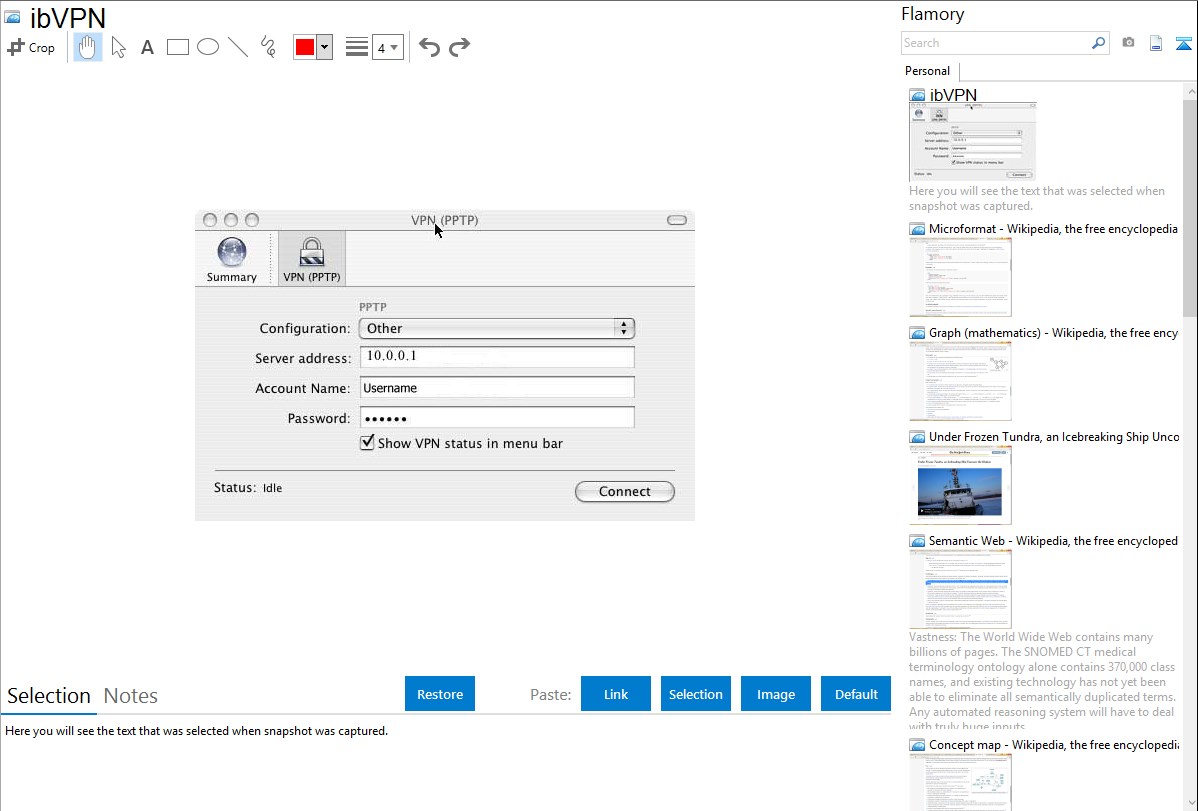Pick the rectangle shape tool
The width and height of the screenshot is (1198, 811).
(178, 47)
